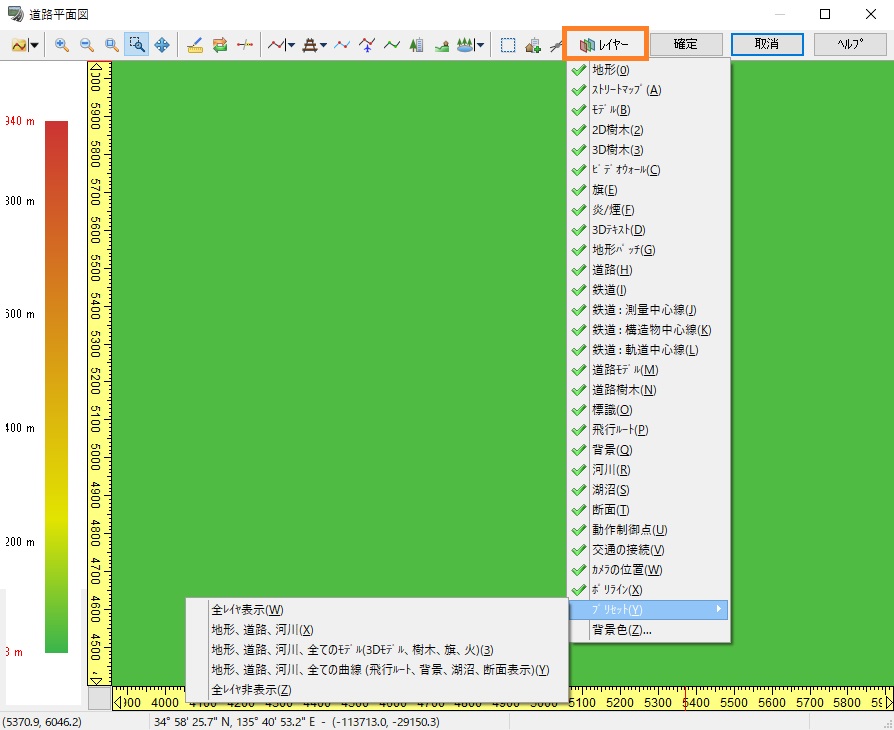Toggle the 3D樹木(3) layer
The image size is (894, 730).
[x=649, y=149]
